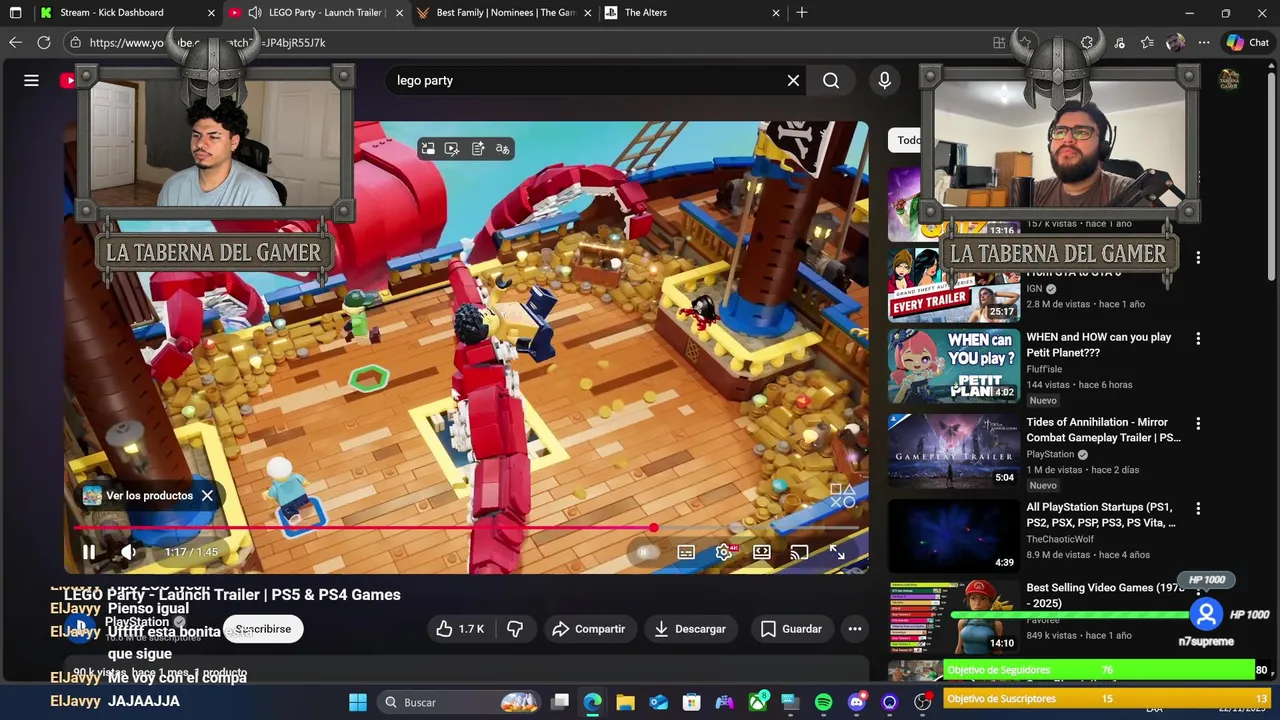Switch to theater mode view
This screenshot has width=1280, height=720.
(762, 552)
